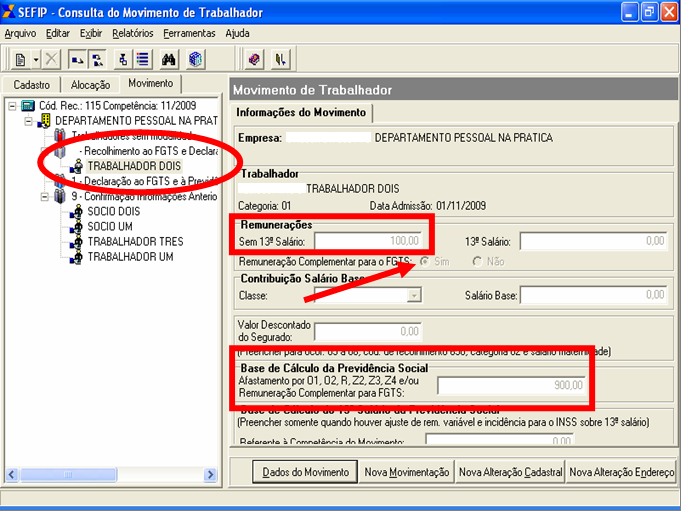
Task: Click the tree panel horizontal scrollbar thumb
Action: (68, 475)
